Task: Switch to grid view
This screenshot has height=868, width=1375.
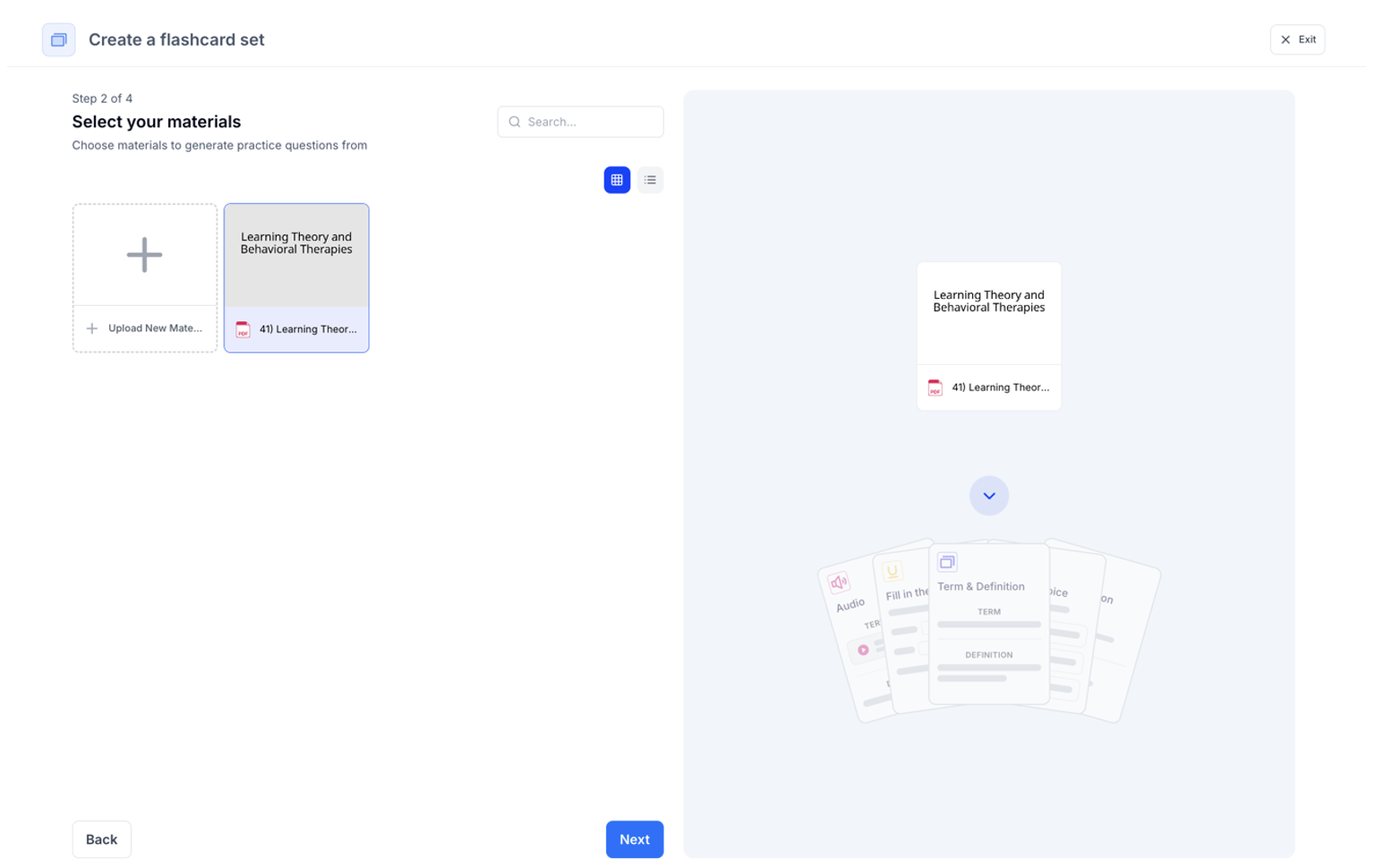Action: point(617,180)
